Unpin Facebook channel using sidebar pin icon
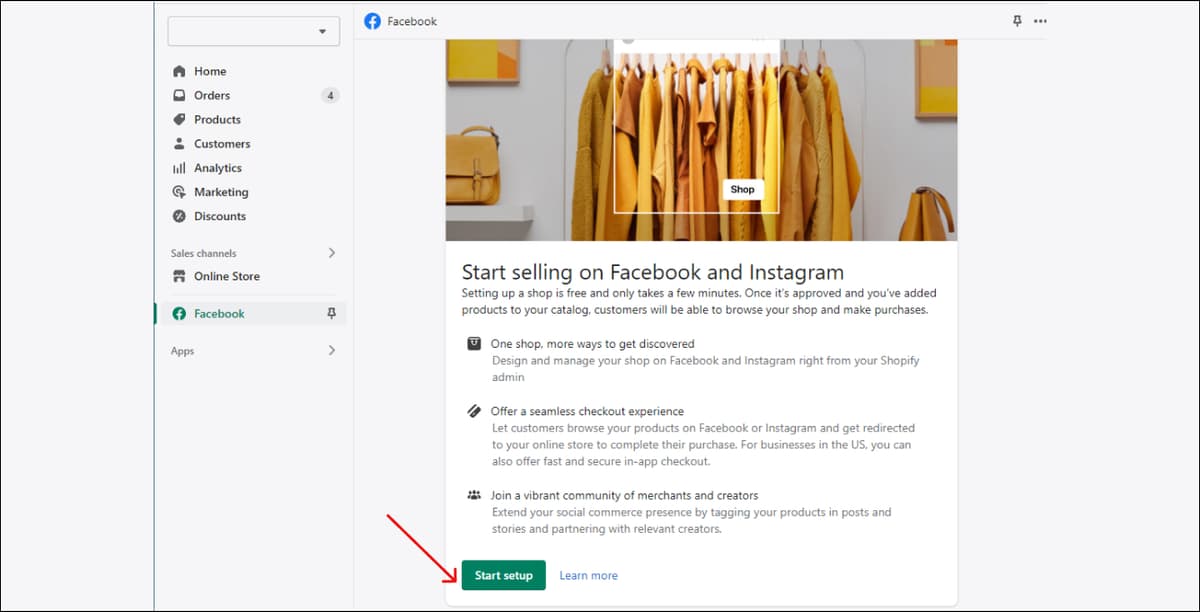This screenshot has width=1200, height=612. (x=332, y=313)
